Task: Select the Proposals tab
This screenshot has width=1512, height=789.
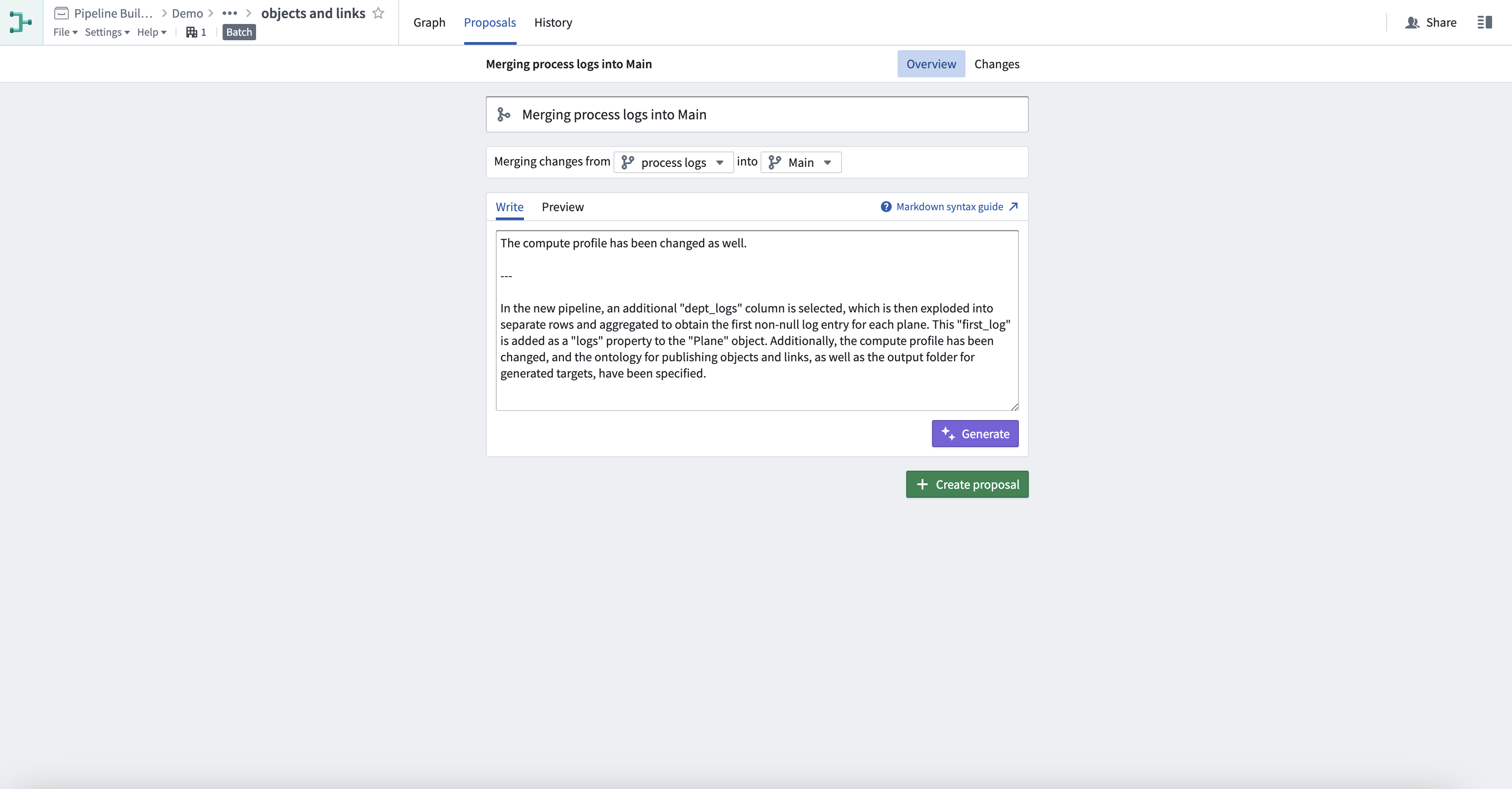Action: point(490,22)
